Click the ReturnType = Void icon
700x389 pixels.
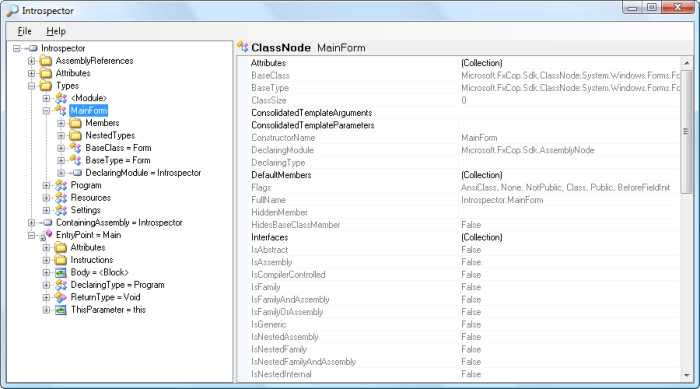tap(61, 297)
